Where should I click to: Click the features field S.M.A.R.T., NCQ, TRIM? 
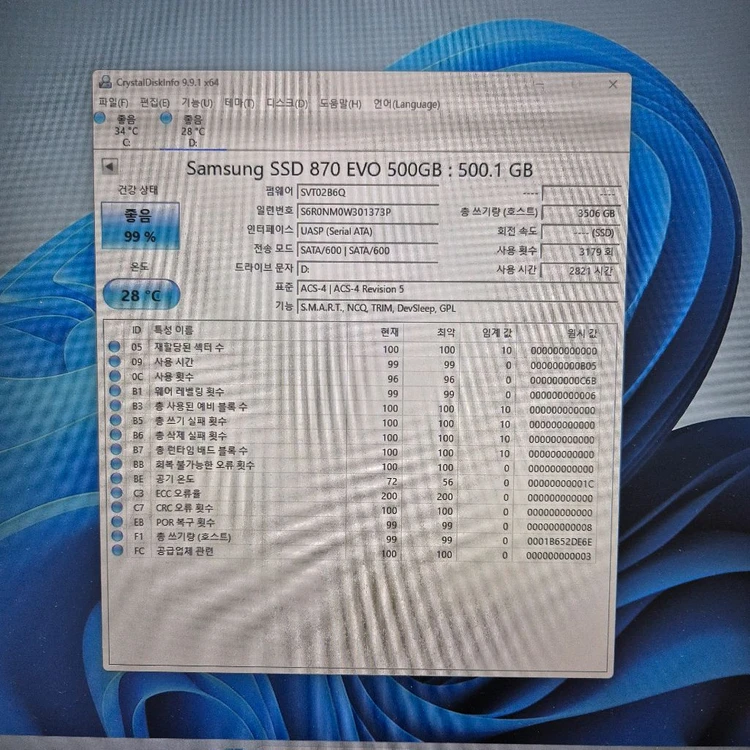point(457,308)
